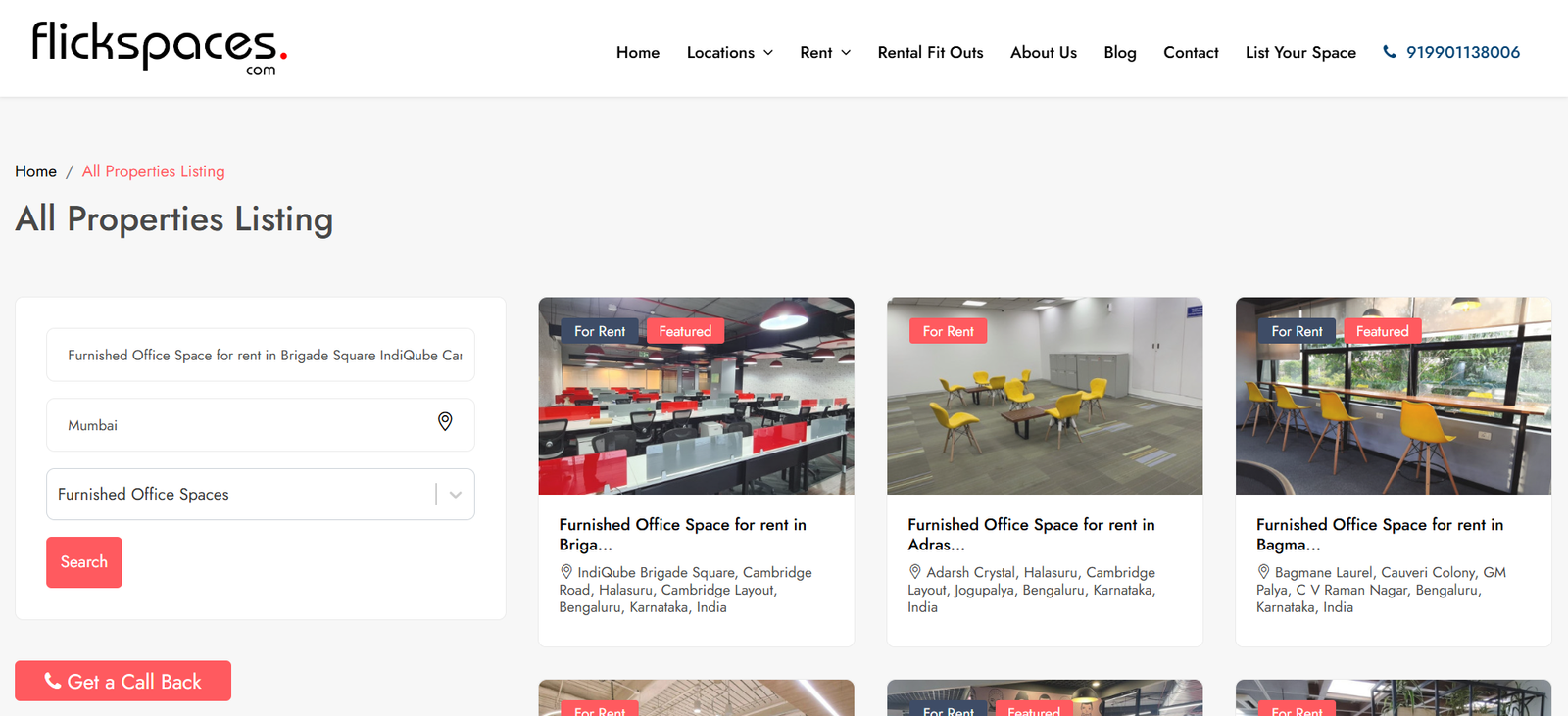This screenshot has width=1568, height=716.
Task: Click the Featured badge on Brigade Square listing
Action: click(685, 331)
